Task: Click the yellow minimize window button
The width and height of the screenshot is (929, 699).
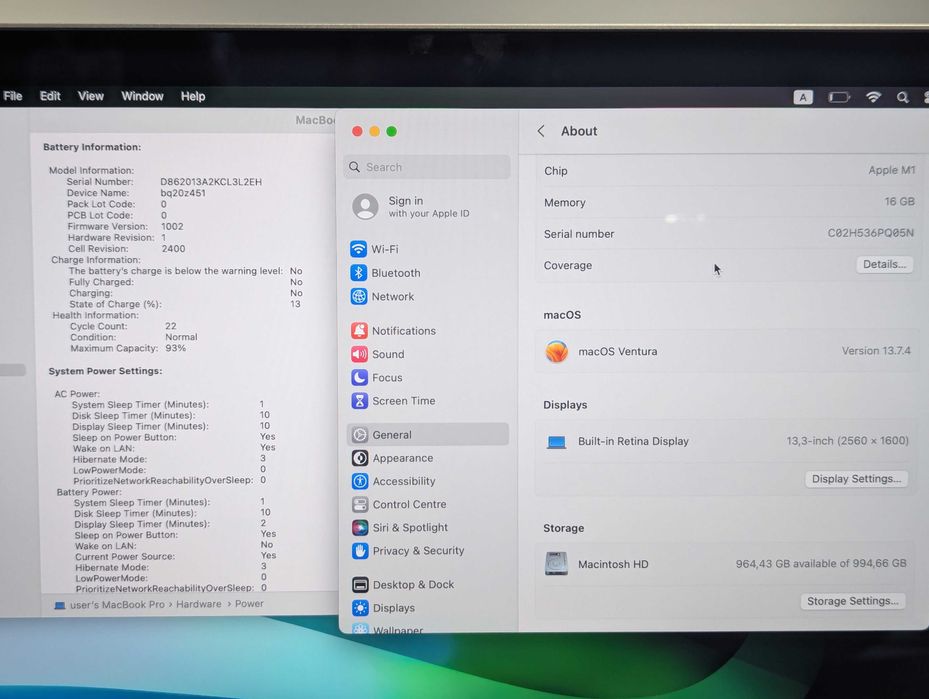Action: [x=374, y=132]
